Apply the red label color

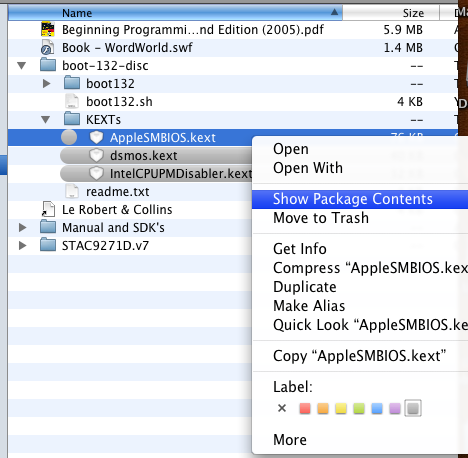coord(305,408)
